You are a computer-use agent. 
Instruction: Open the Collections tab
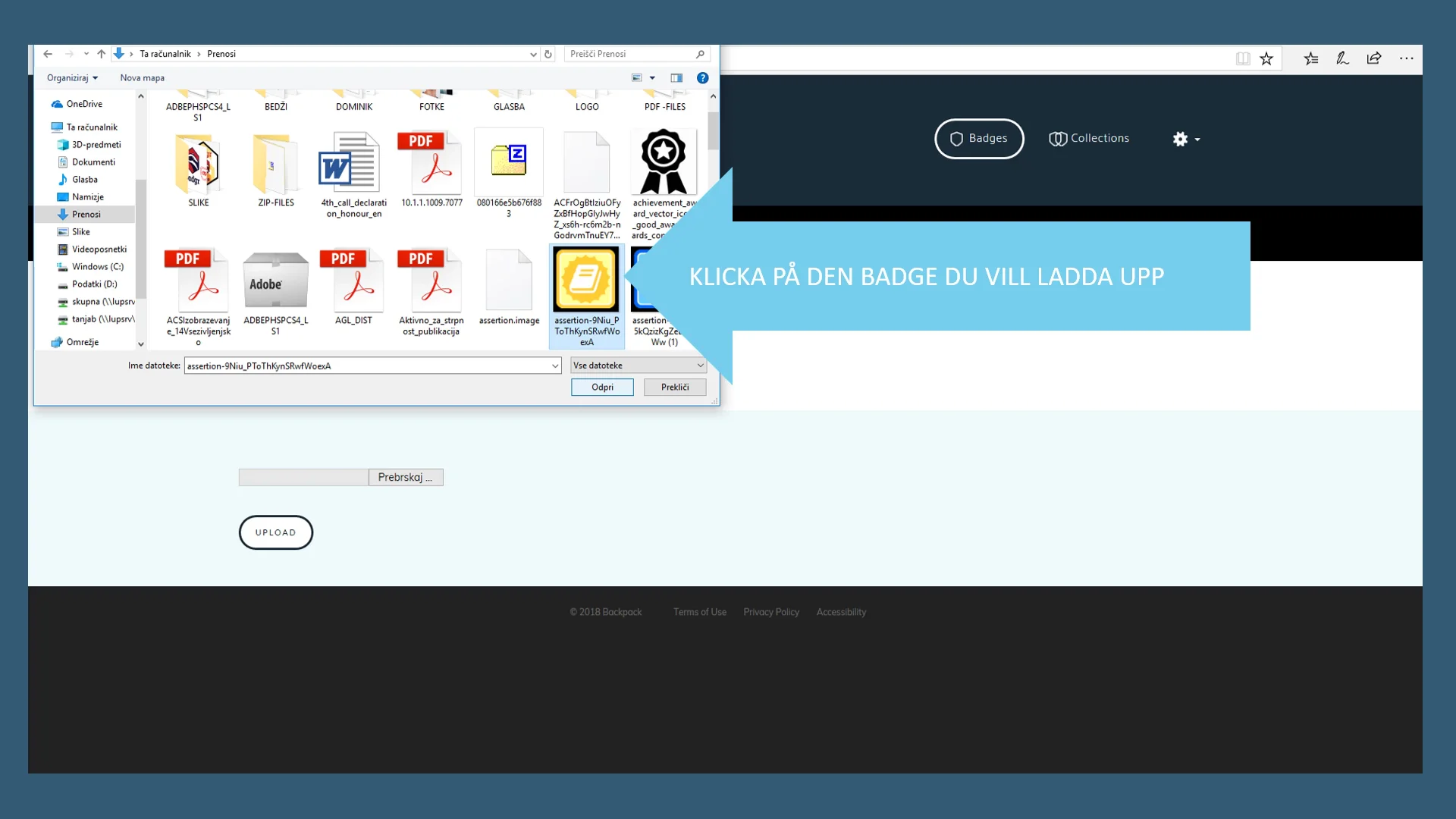(x=1089, y=139)
